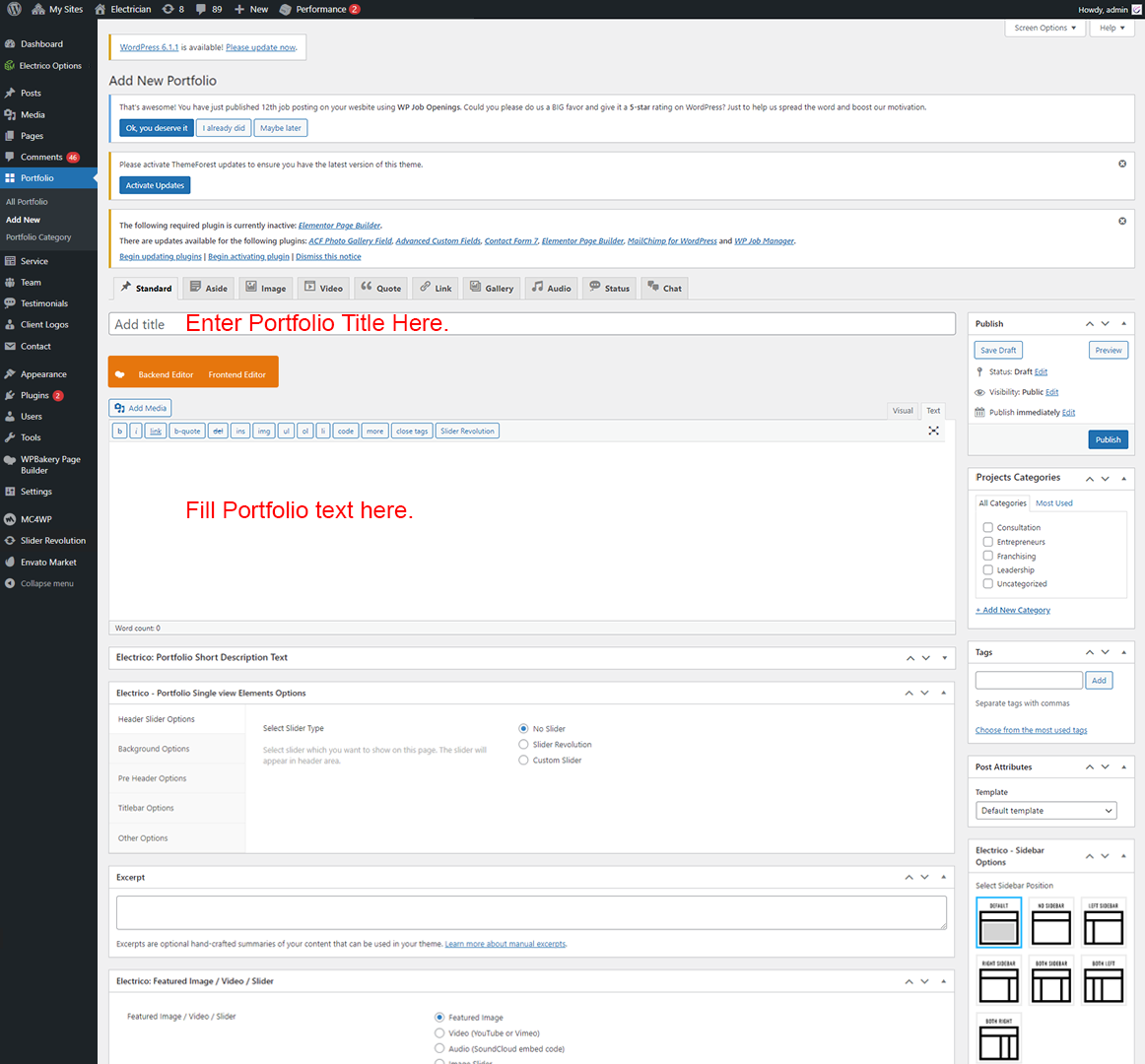Image resolution: width=1145 pixels, height=1064 pixels.
Task: Click the WordPress logo in admin bar
Action: 14,9
